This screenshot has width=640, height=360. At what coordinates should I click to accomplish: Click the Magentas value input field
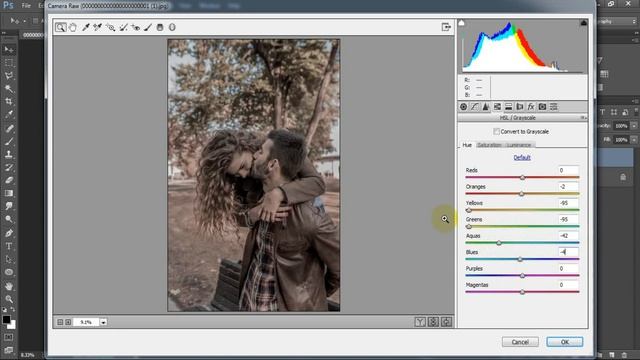[x=568, y=285]
